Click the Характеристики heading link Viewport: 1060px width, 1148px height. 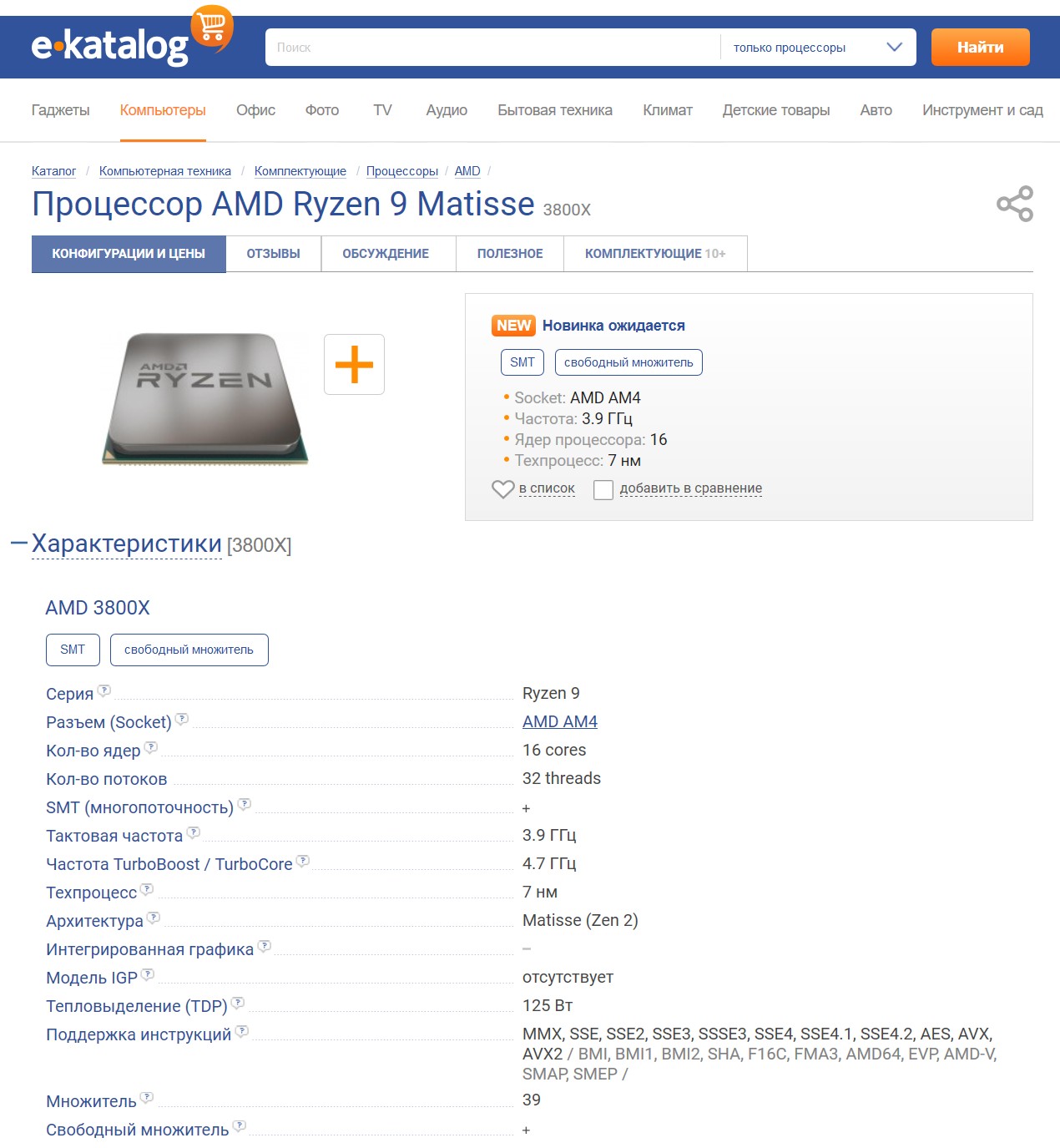[x=127, y=544]
